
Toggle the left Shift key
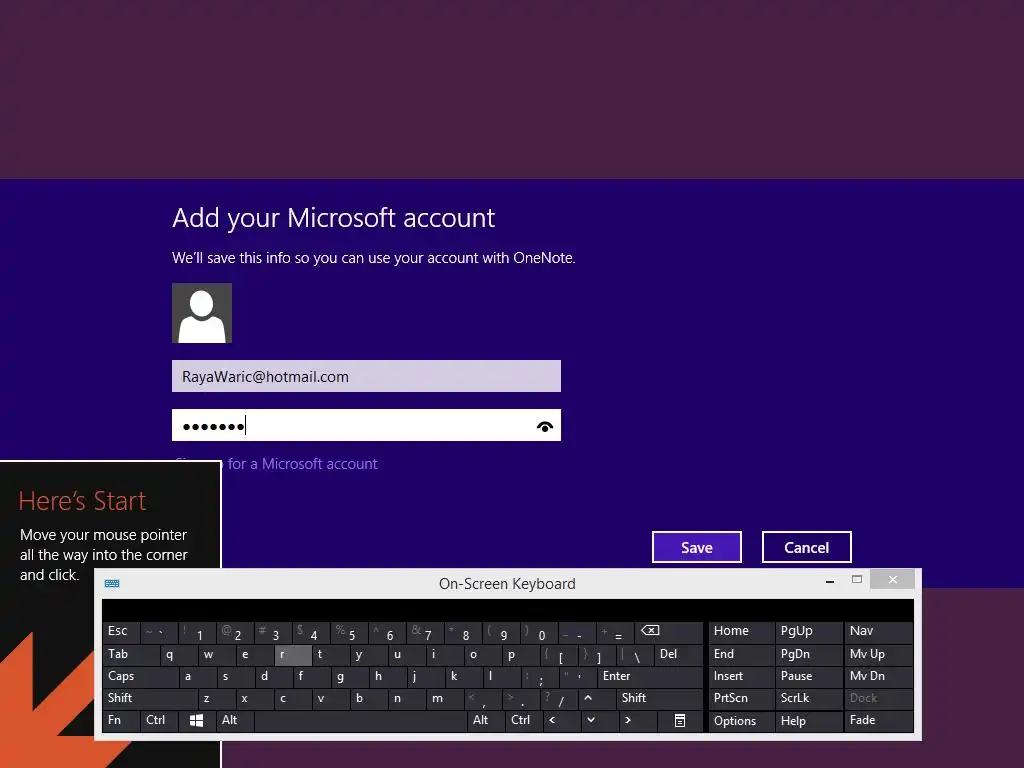150,699
